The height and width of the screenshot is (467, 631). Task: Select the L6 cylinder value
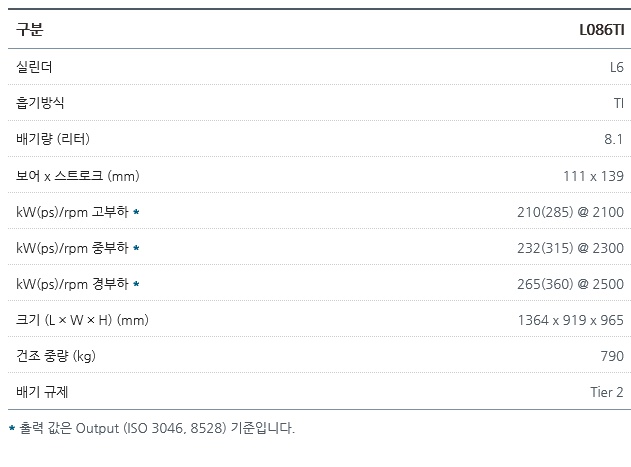[617, 67]
